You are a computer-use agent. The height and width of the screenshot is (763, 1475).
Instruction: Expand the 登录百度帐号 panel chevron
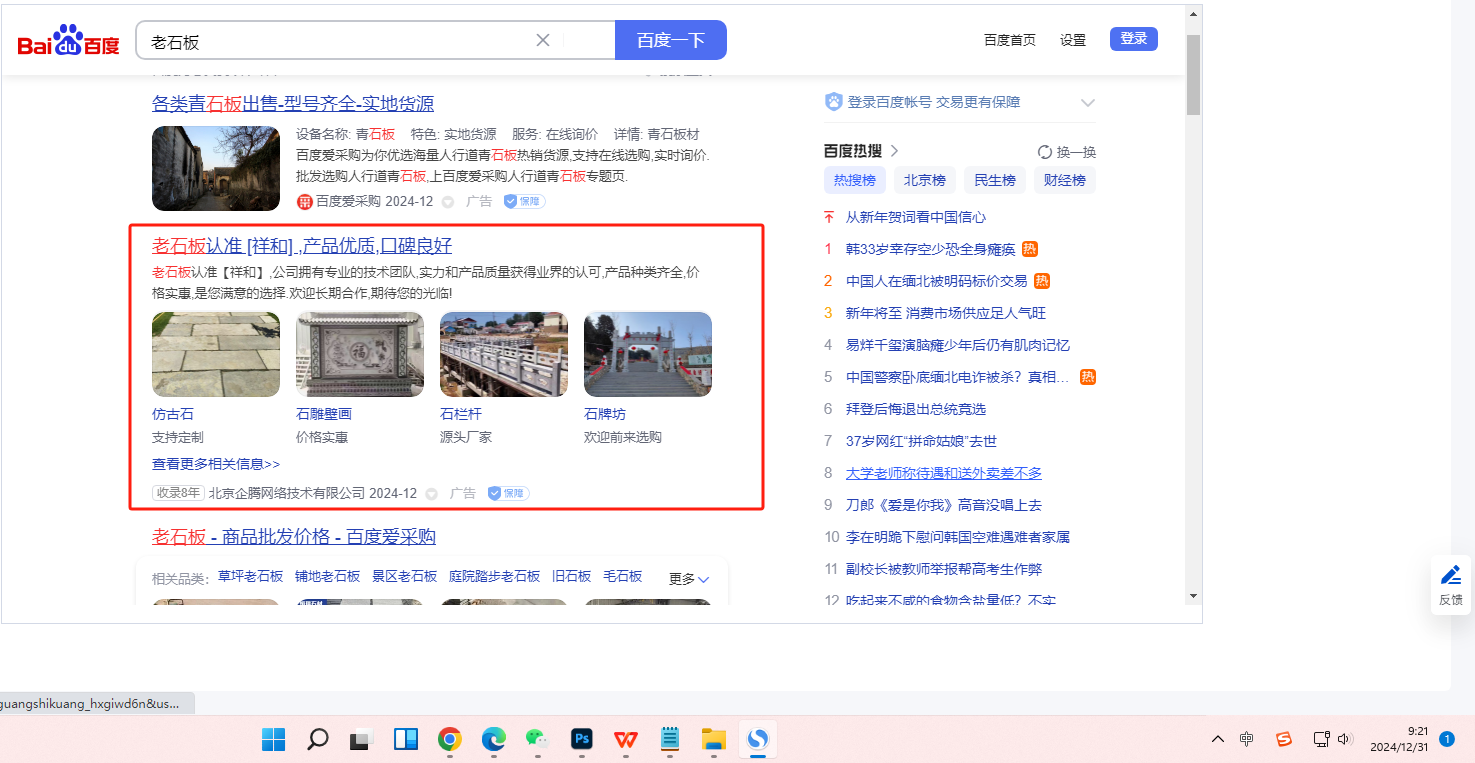tap(1088, 103)
